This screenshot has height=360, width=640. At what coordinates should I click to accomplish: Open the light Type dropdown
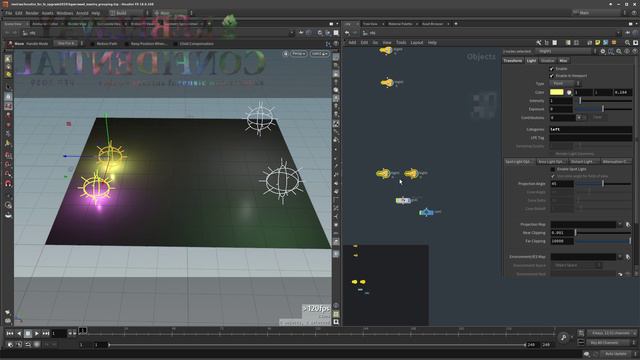[566, 83]
